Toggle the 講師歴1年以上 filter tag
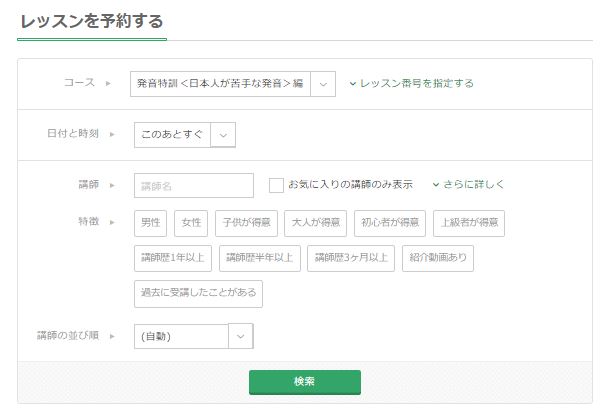The width and height of the screenshot is (610, 418). (173, 258)
